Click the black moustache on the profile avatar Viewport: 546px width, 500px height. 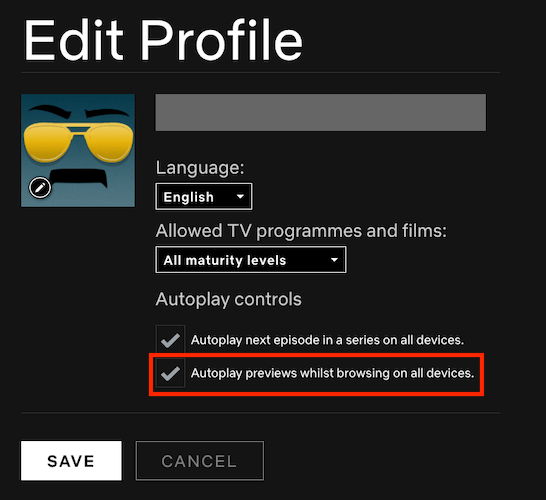point(78,178)
